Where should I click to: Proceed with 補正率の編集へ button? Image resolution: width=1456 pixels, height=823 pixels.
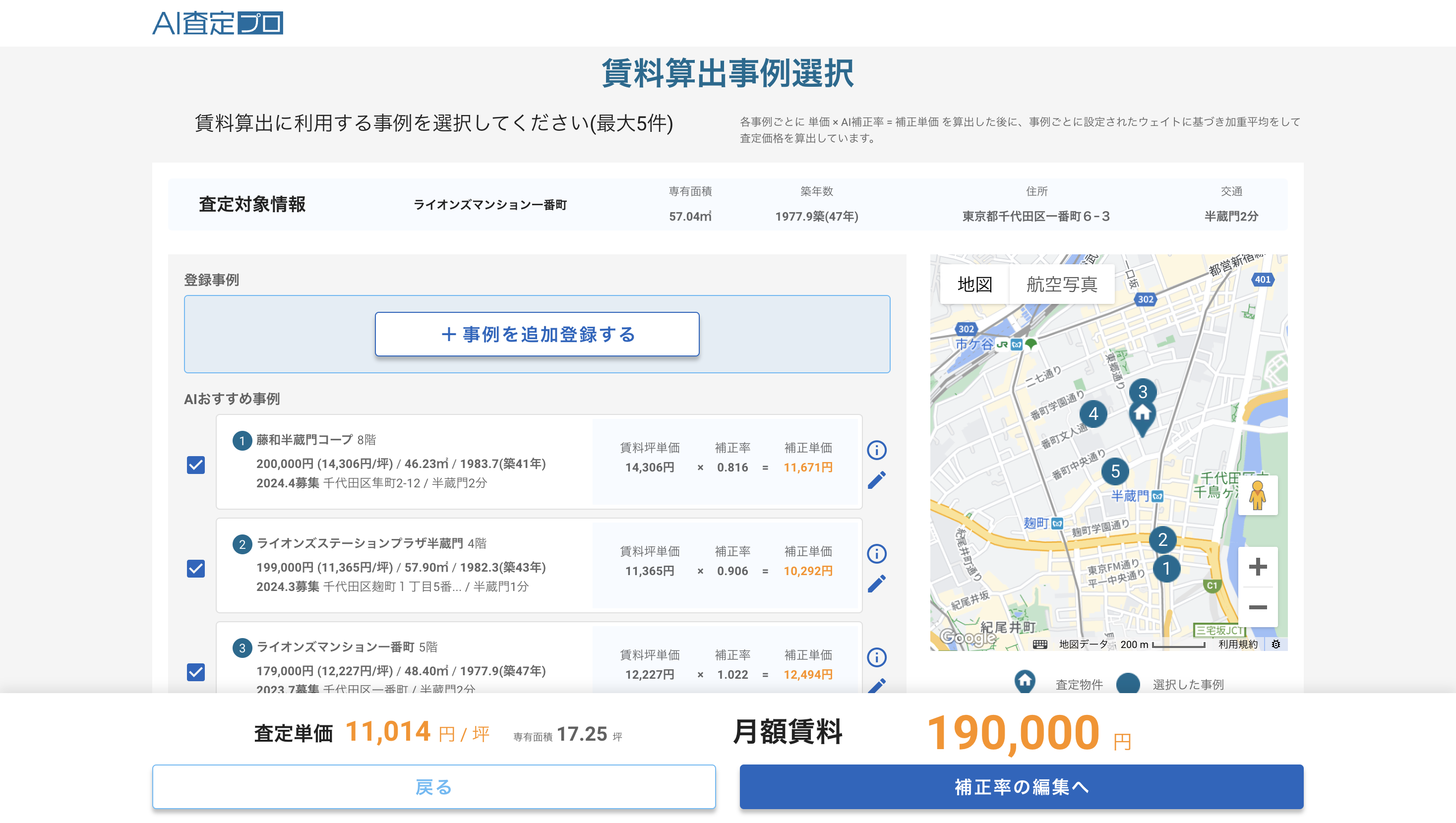click(x=1022, y=787)
